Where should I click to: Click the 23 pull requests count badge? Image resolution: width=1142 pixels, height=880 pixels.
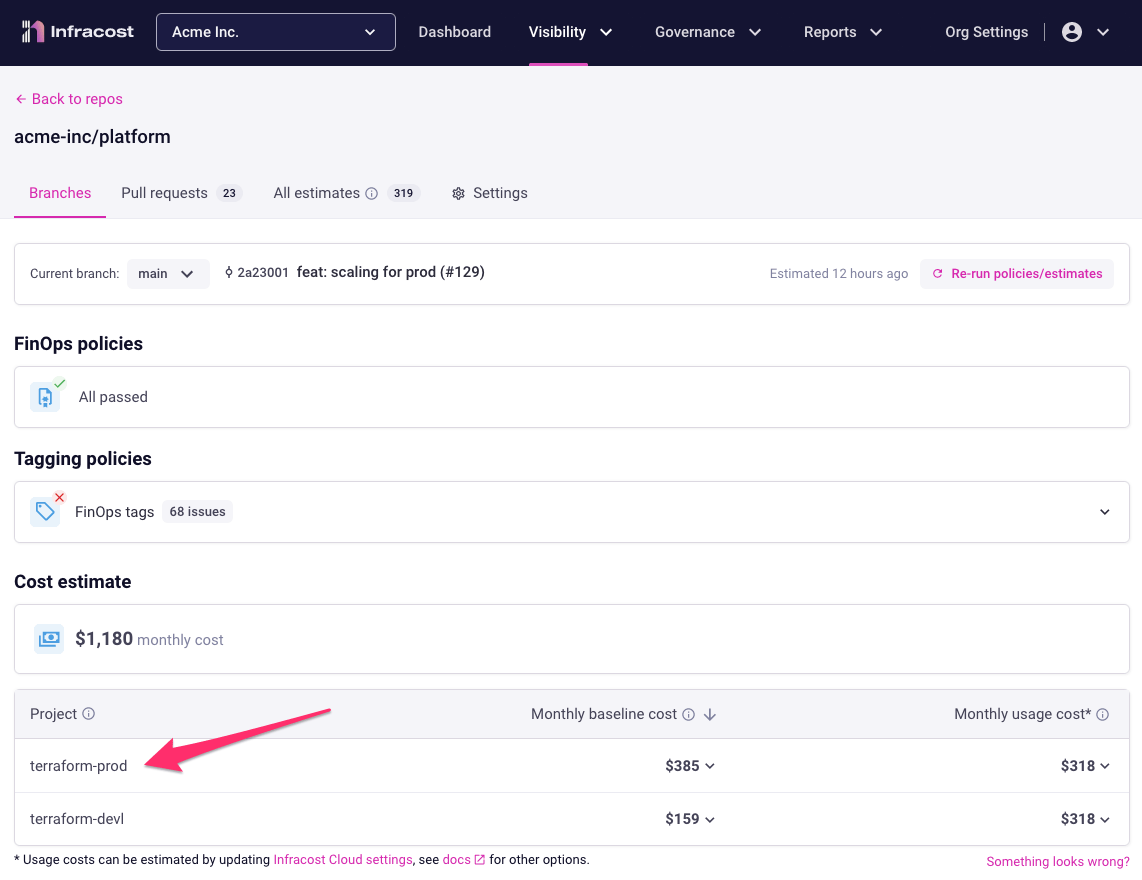(229, 193)
